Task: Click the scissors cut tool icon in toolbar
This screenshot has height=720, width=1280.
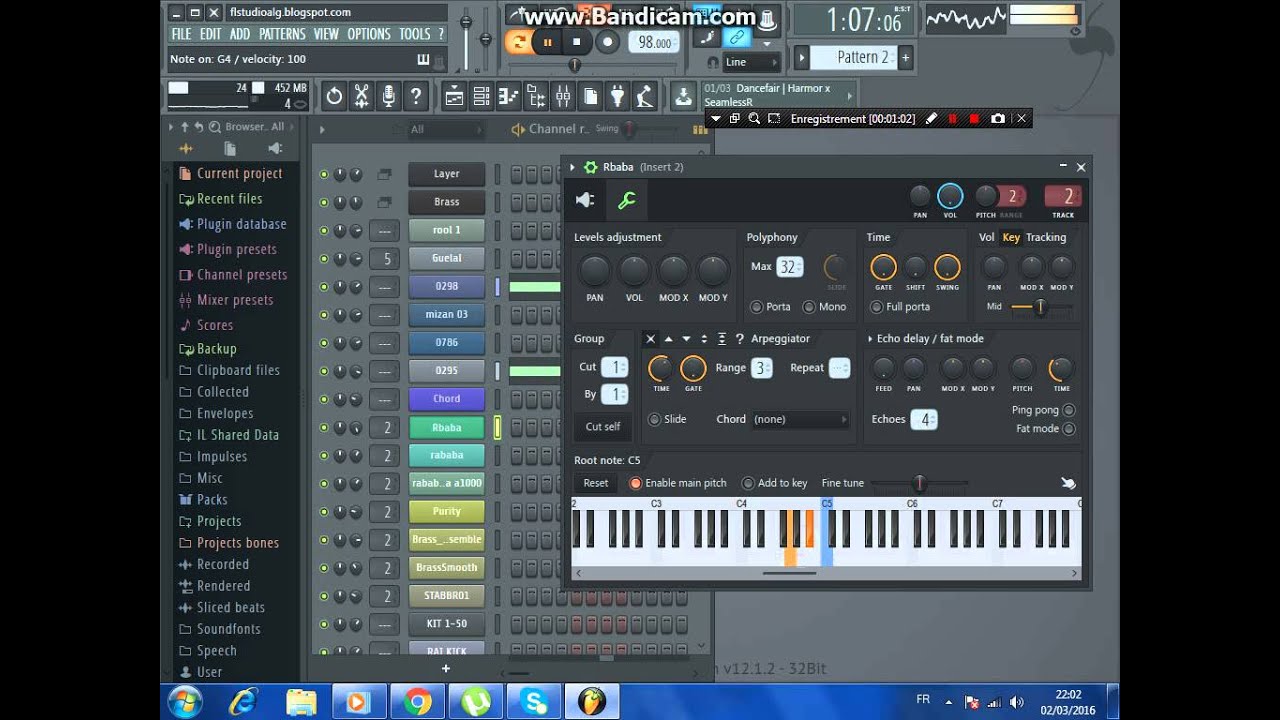Action: [x=361, y=96]
